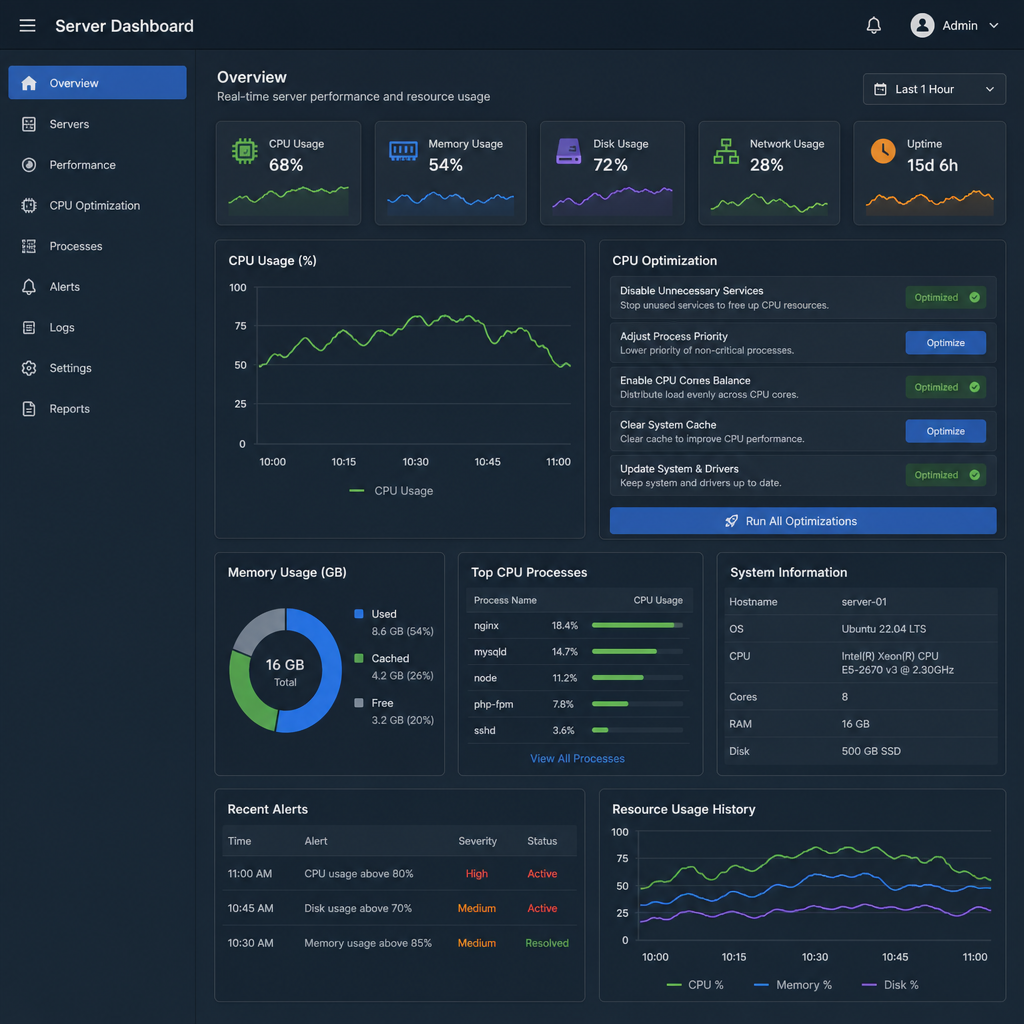Click the Performance gauge icon in sidebar
Viewport: 1024px width, 1024px height.
tap(29, 165)
